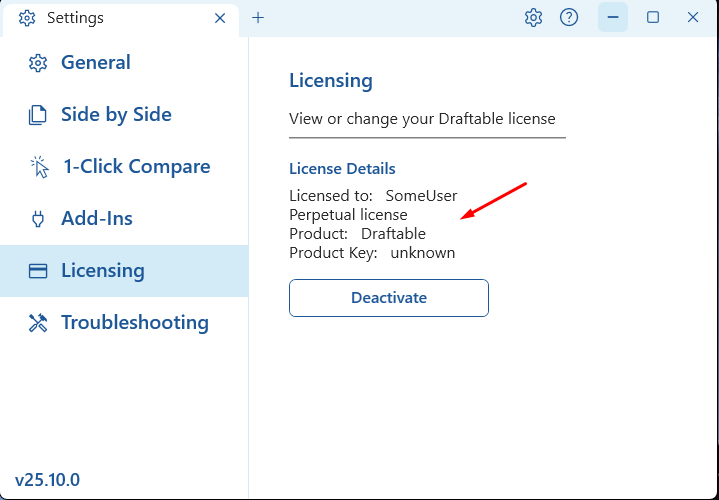Open help with question mark icon
This screenshot has height=500, width=719.
click(569, 18)
